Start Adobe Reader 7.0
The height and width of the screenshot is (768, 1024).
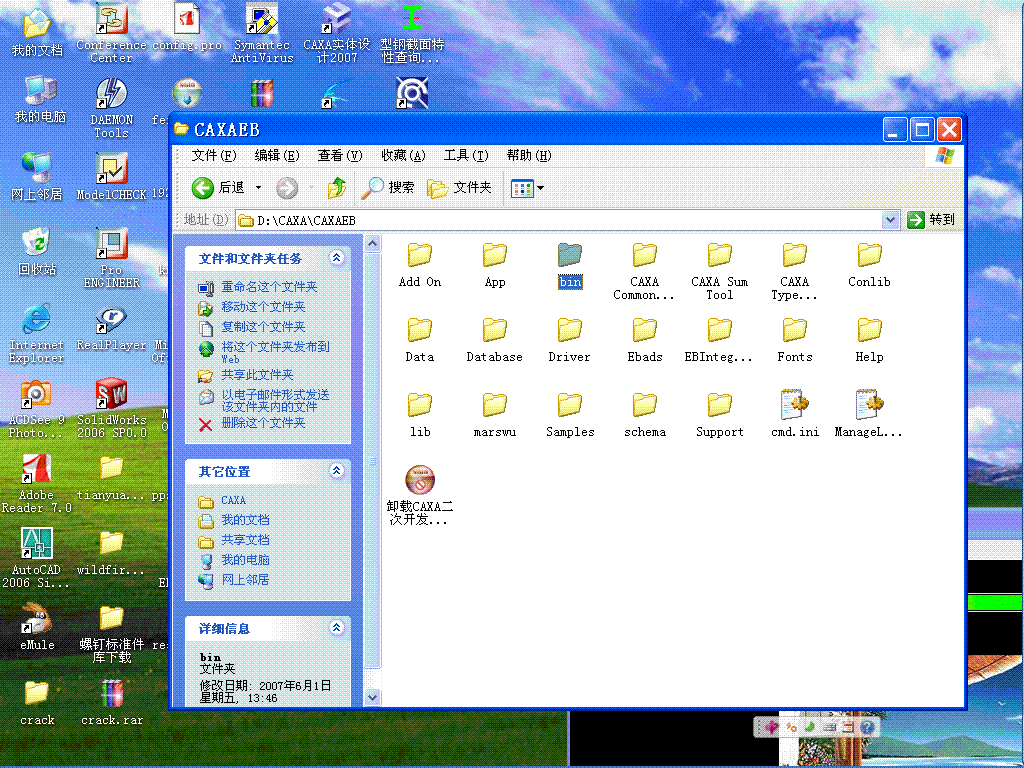tap(35, 470)
